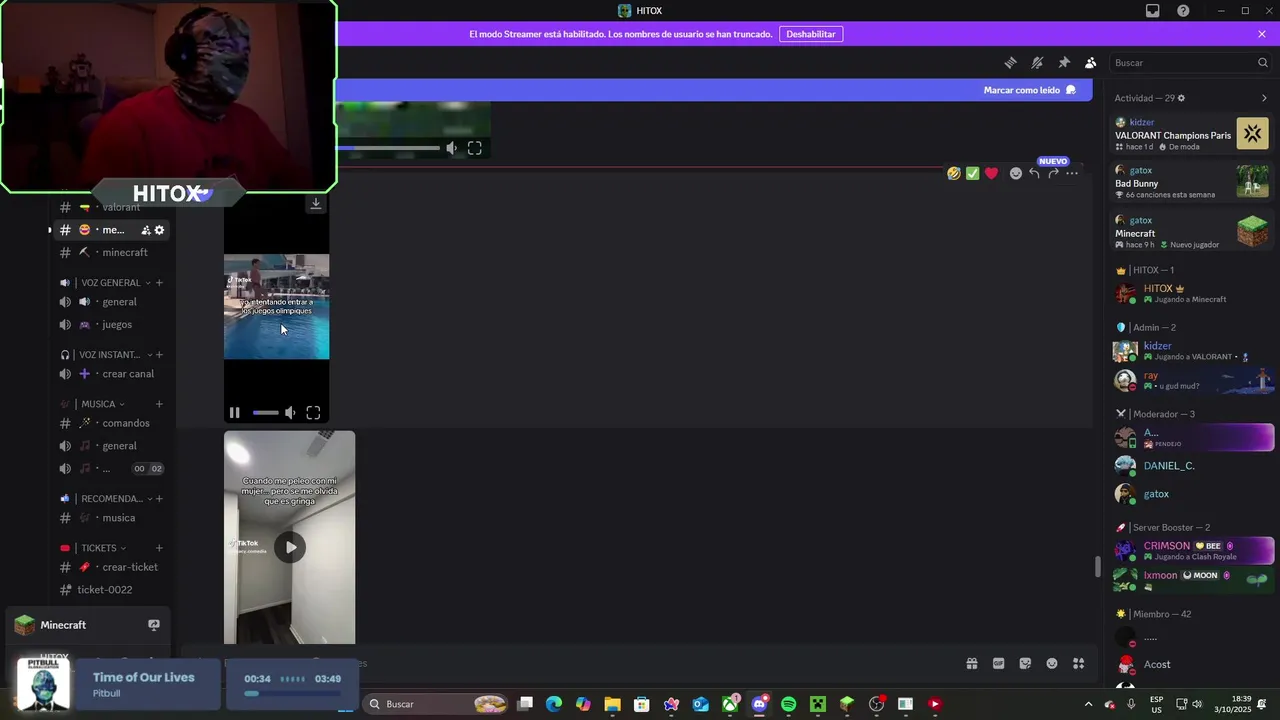The height and width of the screenshot is (720, 1280).
Task: React with the laughing emoji
Action: pos(954,173)
